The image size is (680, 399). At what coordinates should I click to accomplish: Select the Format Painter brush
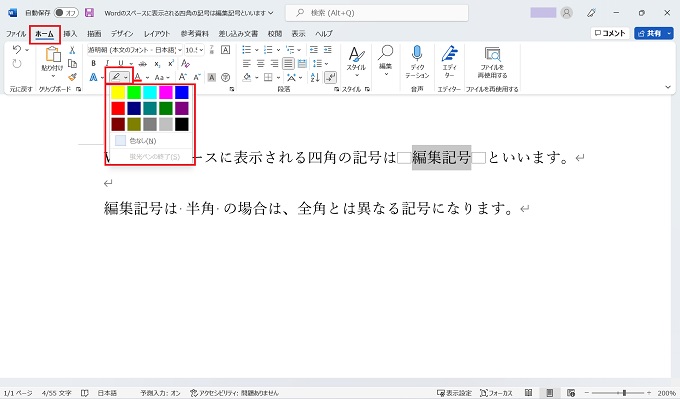(x=72, y=77)
